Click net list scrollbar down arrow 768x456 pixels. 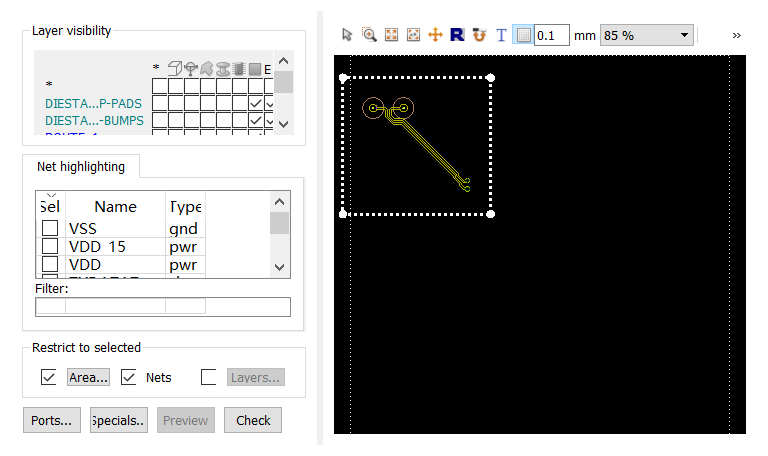click(279, 267)
